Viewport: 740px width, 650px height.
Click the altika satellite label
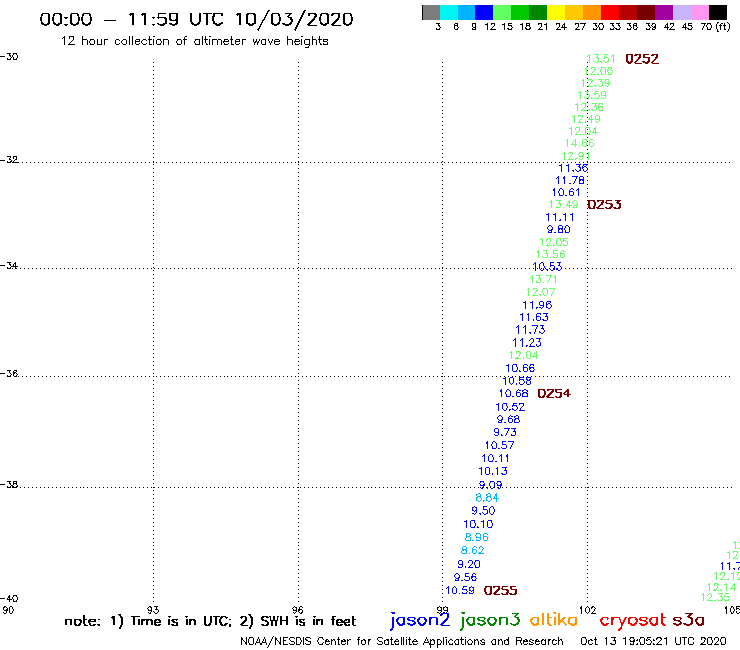click(x=554, y=620)
